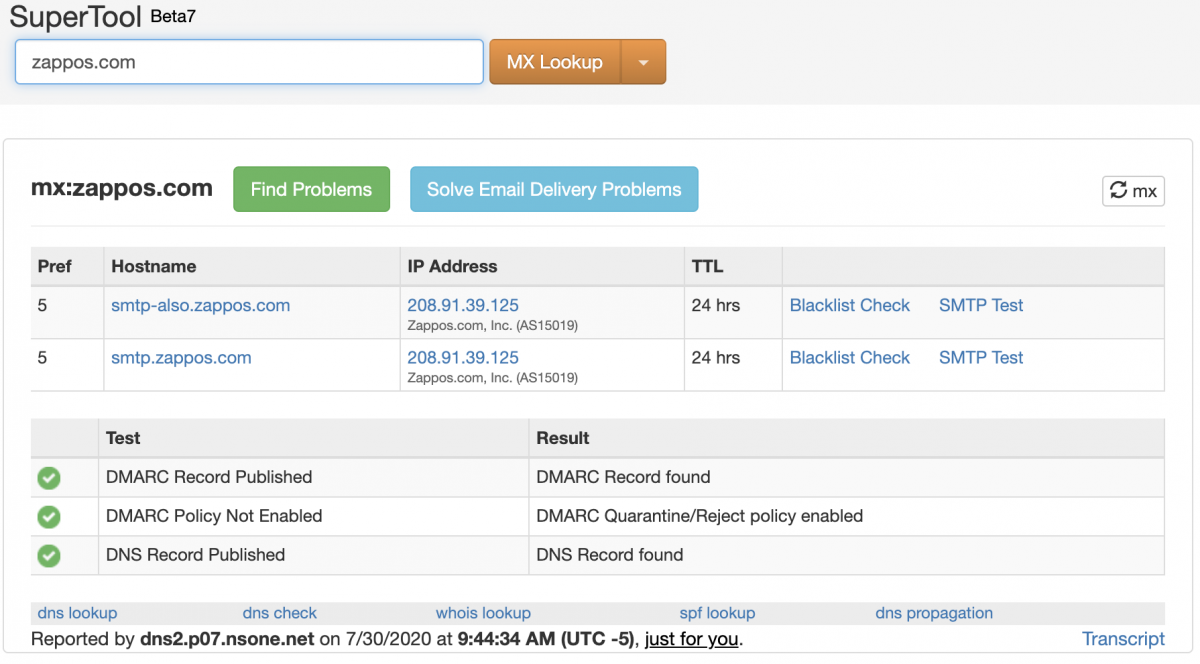Click the SuperTool title
This screenshot has width=1200, height=664.
(76, 16)
